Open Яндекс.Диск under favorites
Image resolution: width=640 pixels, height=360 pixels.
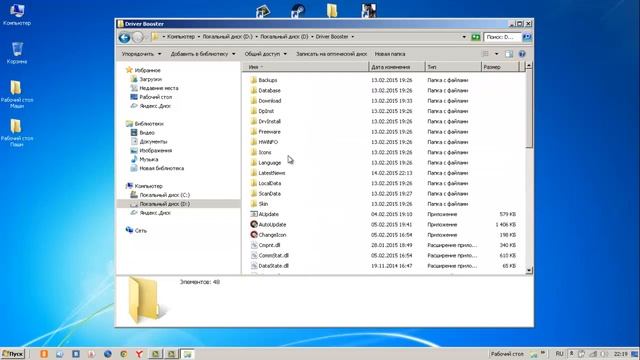point(155,106)
